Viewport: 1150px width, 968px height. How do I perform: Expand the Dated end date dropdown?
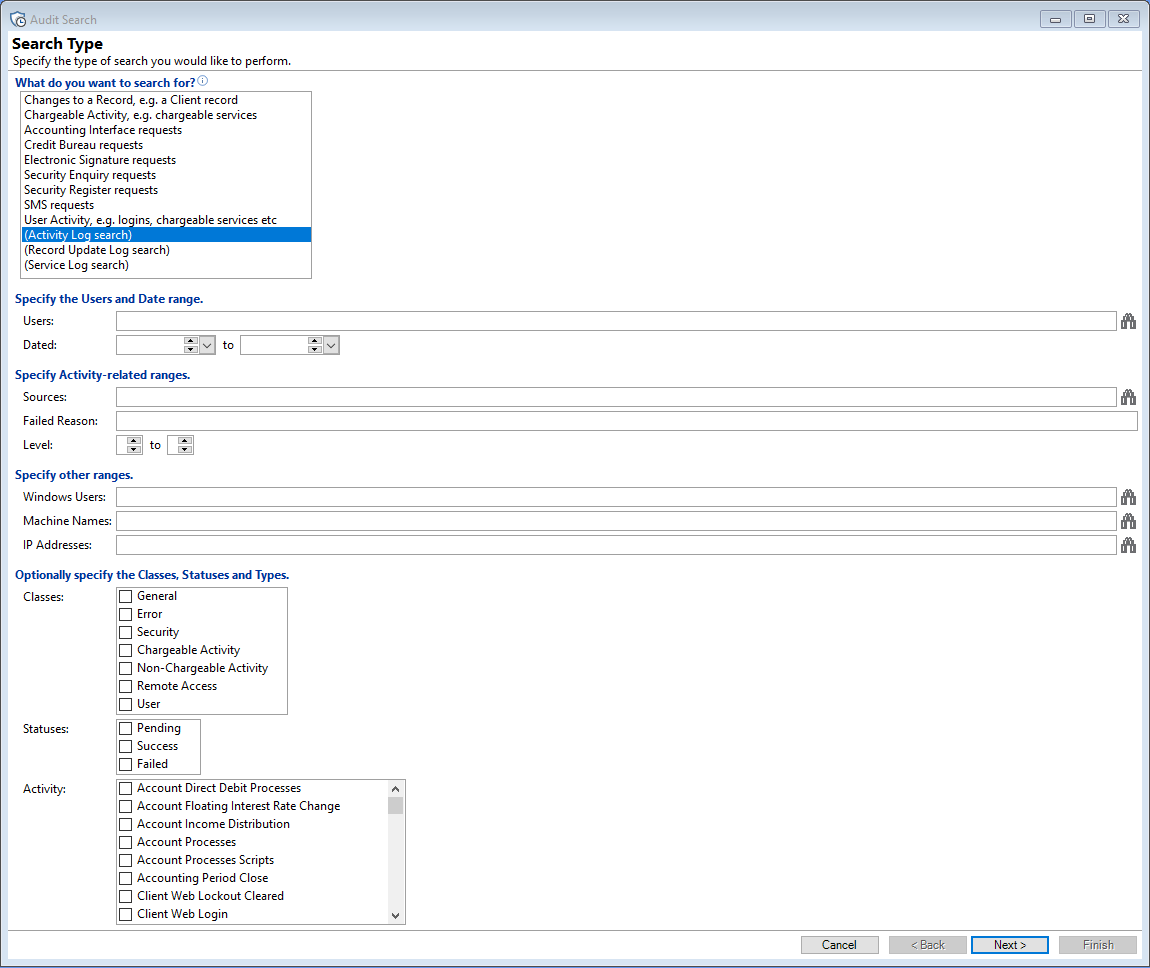332,345
